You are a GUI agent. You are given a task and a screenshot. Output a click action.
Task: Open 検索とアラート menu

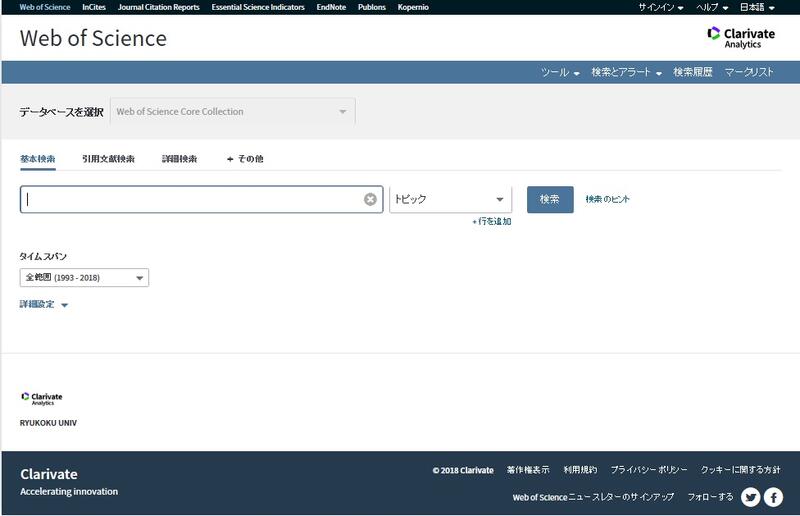(x=626, y=72)
